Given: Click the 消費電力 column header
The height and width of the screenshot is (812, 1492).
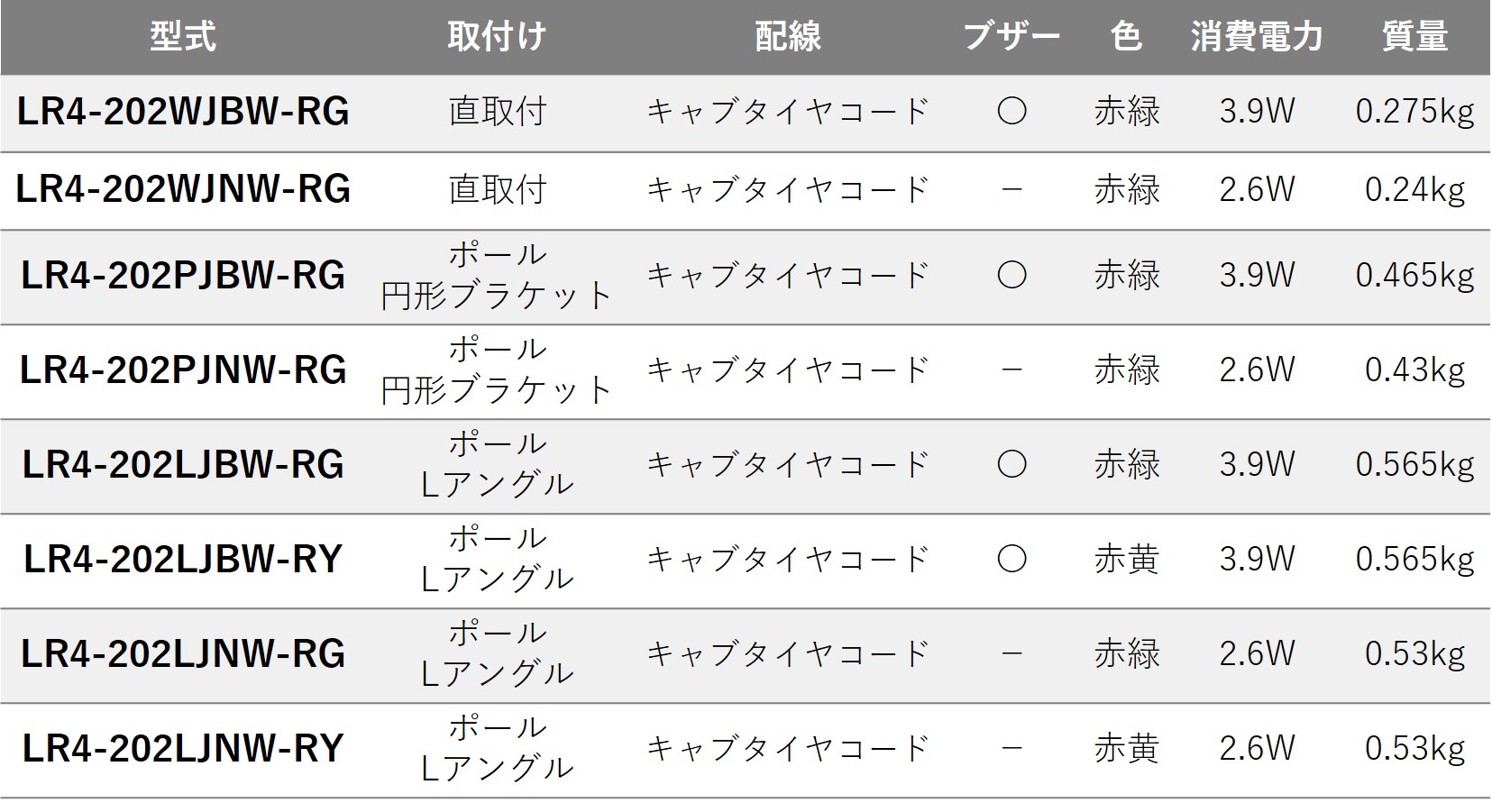Looking at the screenshot, I should click(1257, 37).
